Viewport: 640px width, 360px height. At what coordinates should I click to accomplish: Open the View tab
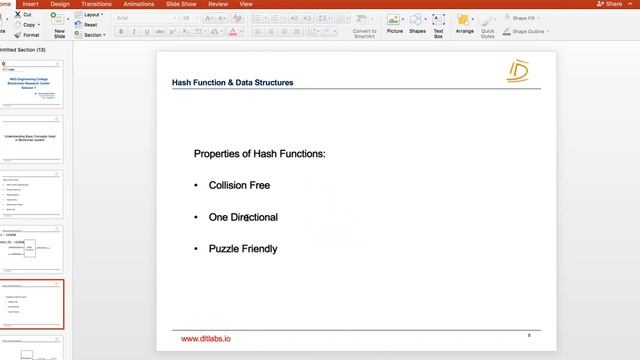(x=246, y=4)
